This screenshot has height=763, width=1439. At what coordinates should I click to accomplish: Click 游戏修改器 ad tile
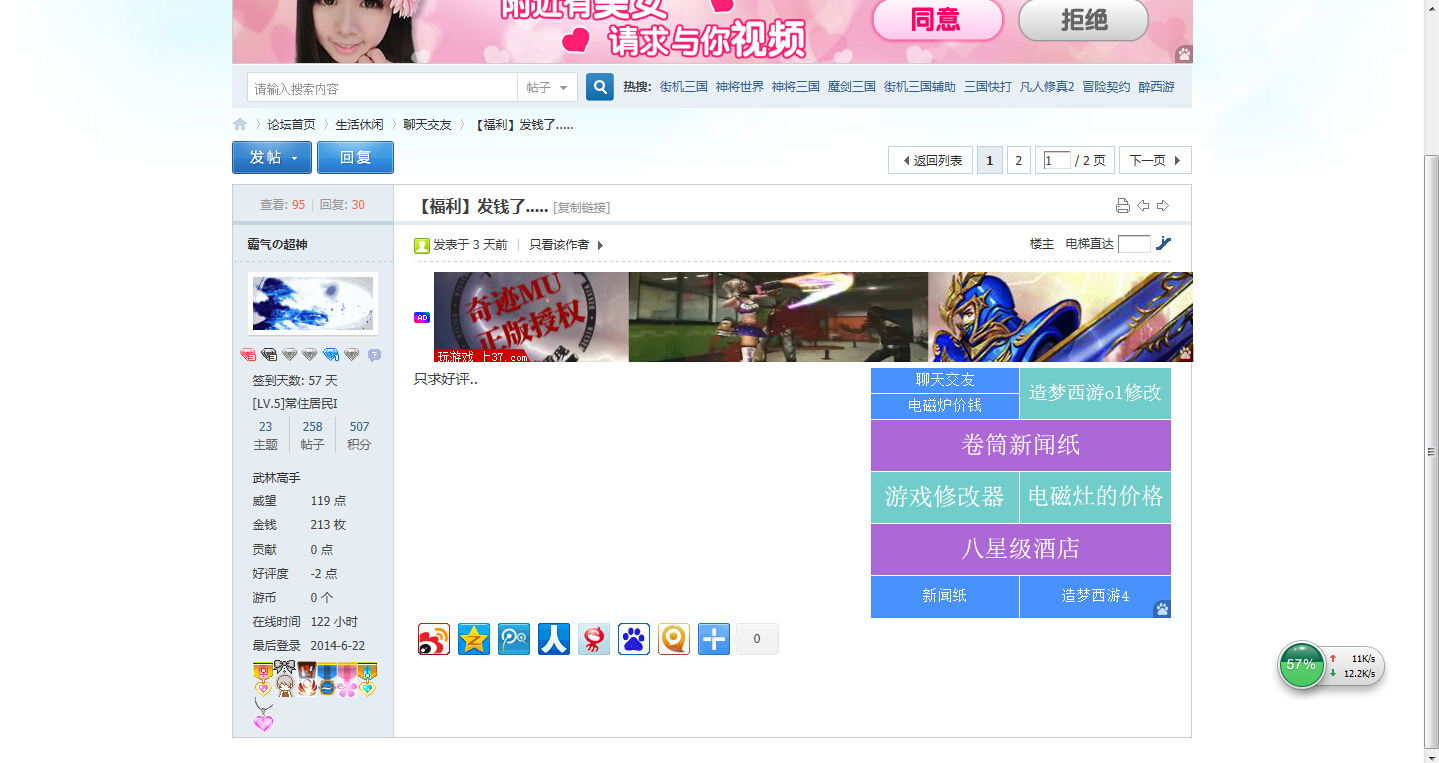click(x=945, y=497)
